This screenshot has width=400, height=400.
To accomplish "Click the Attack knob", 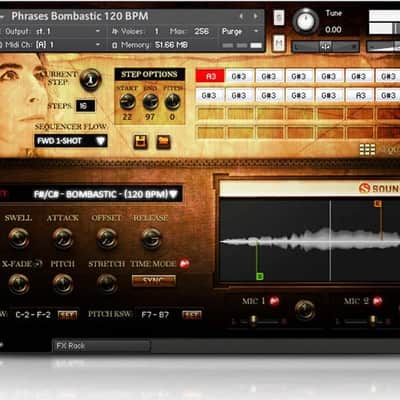I will click(x=63, y=238).
